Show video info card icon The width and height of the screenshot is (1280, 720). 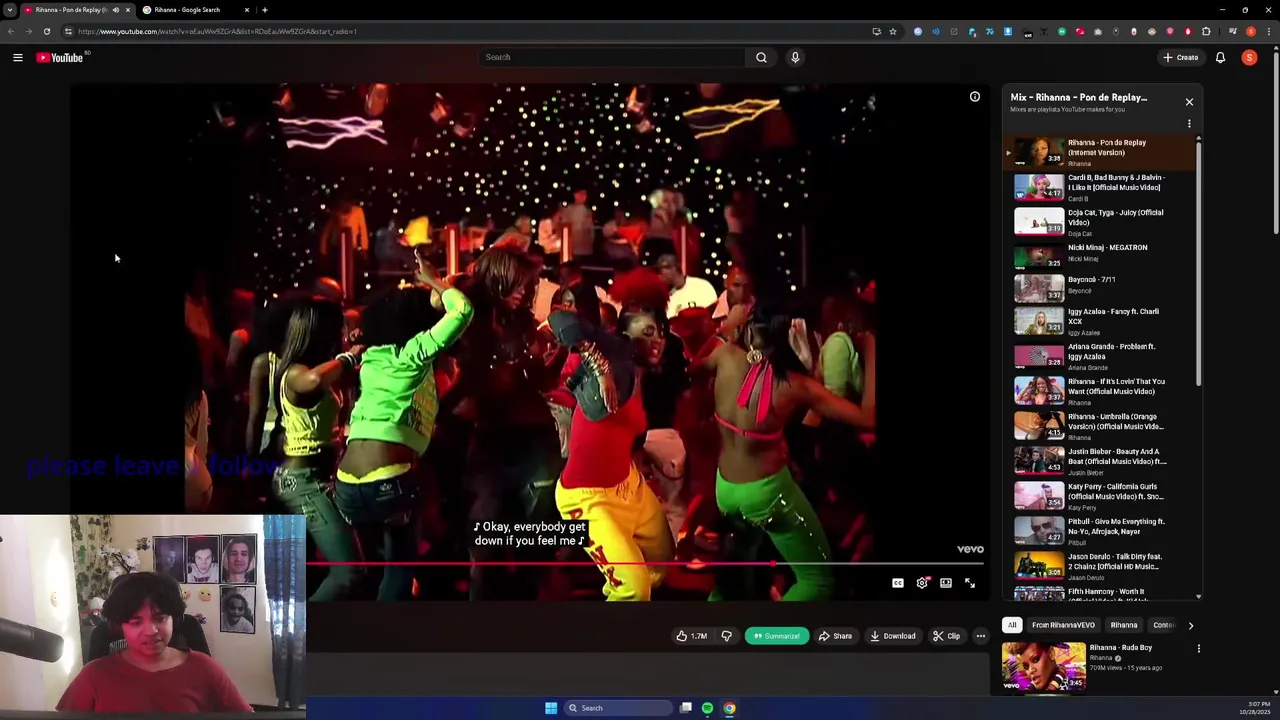point(974,97)
